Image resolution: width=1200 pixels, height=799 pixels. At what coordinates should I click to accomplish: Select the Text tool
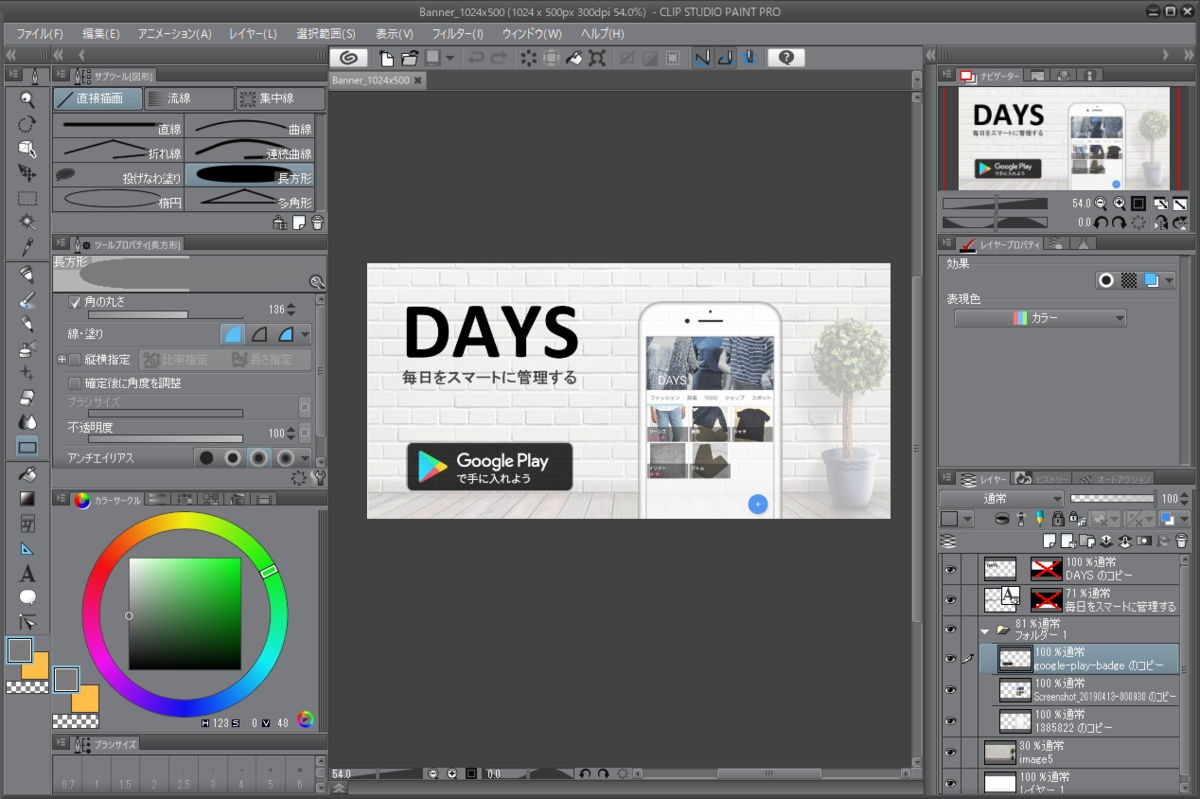click(x=27, y=574)
